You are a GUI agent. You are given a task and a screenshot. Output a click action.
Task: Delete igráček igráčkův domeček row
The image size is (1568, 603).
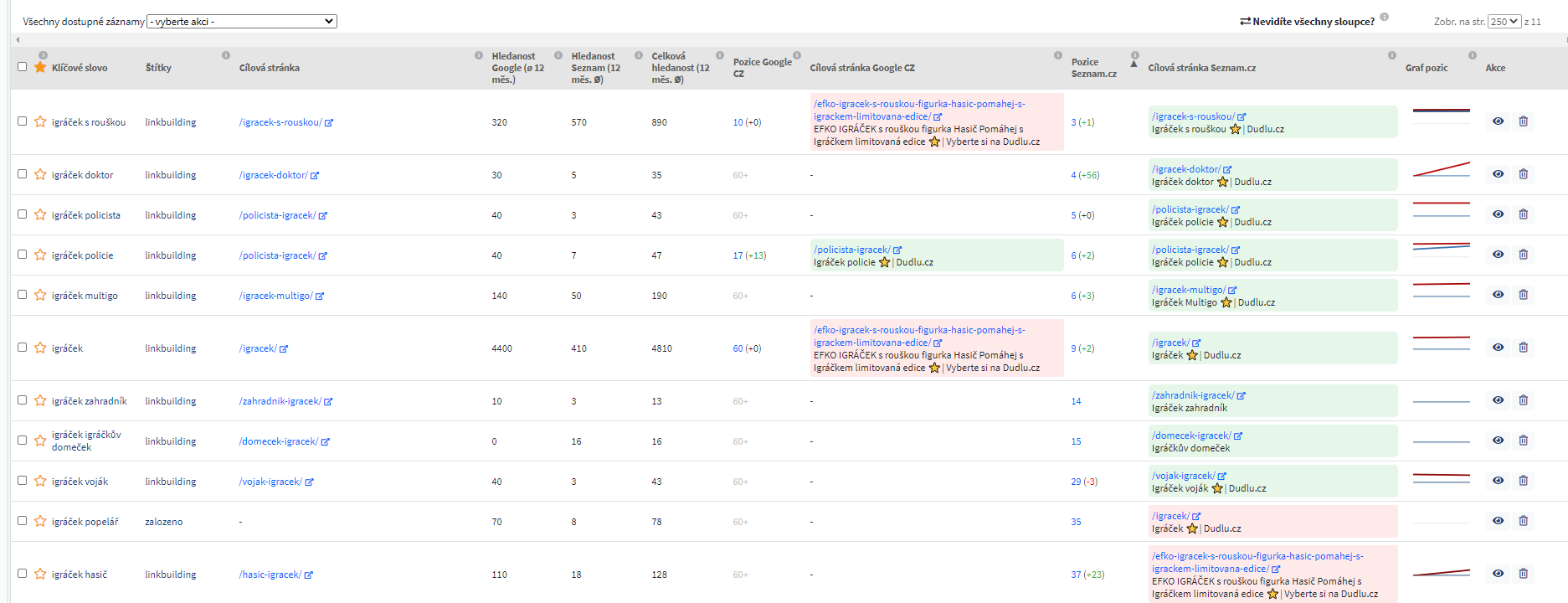[1524, 441]
